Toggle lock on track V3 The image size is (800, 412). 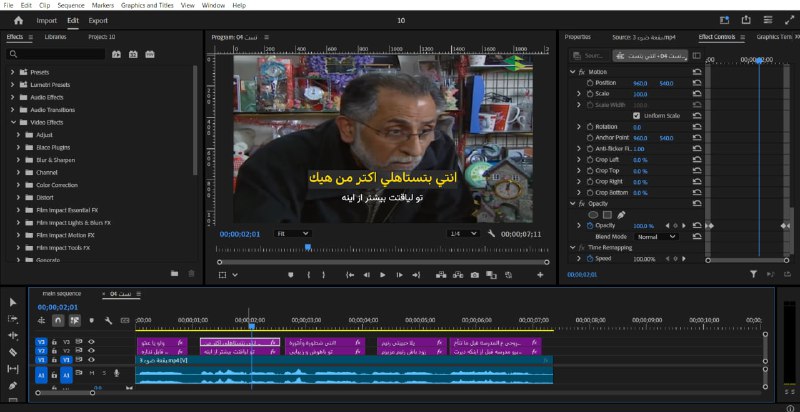click(x=54, y=342)
